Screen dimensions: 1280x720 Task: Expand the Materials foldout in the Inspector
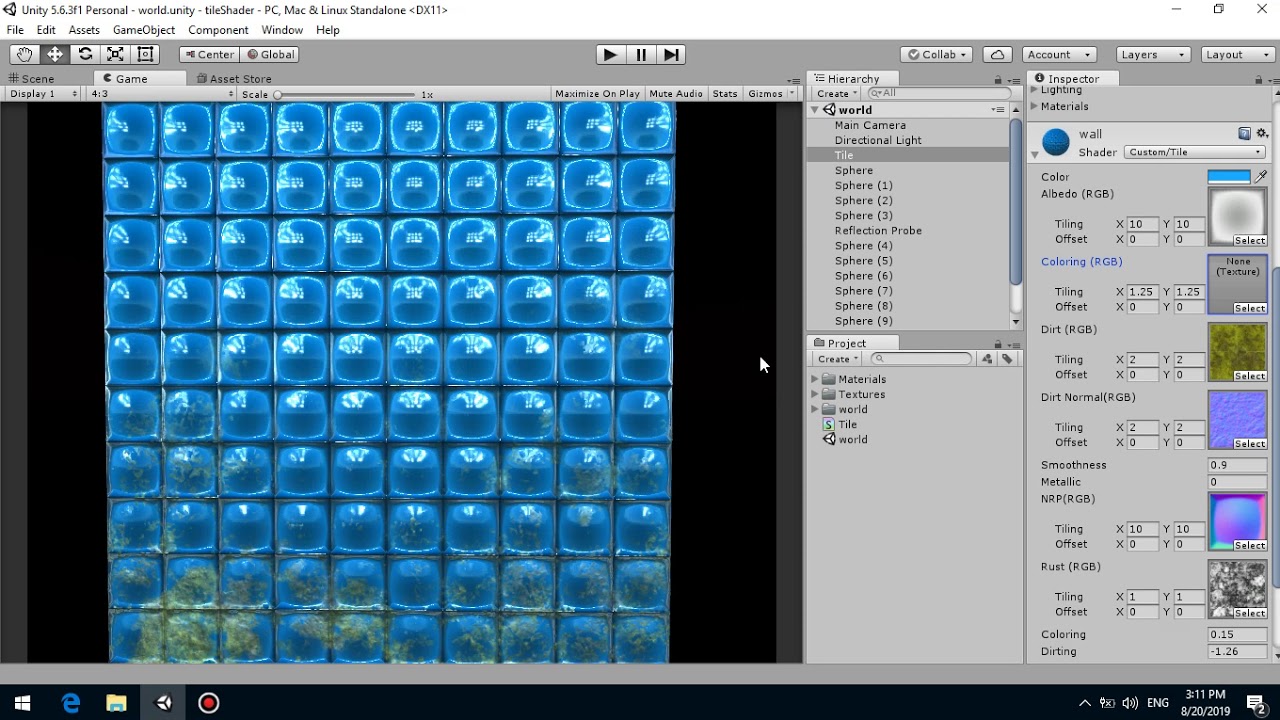click(x=1033, y=106)
